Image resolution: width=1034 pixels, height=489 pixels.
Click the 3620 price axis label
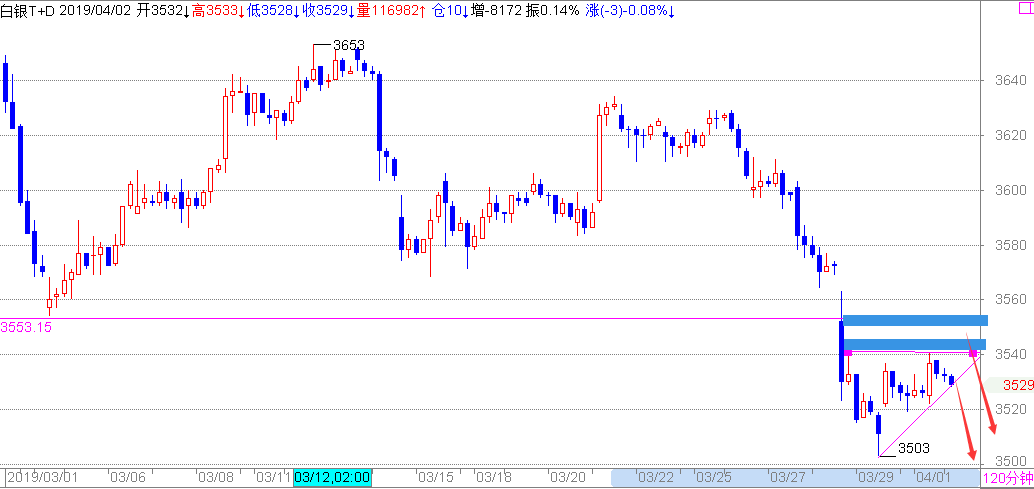tap(1011, 136)
